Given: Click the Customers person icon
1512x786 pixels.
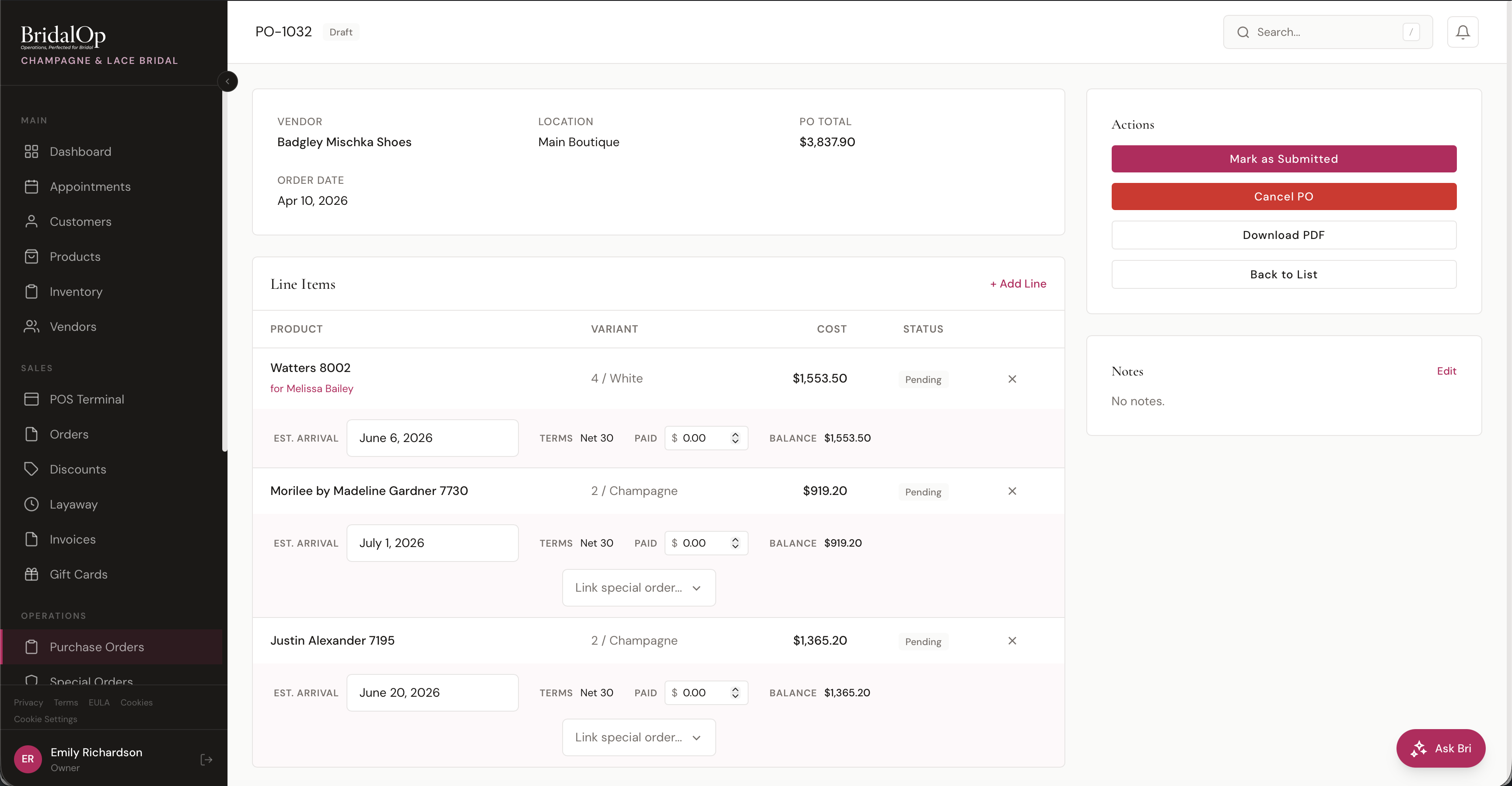Looking at the screenshot, I should click(x=31, y=221).
